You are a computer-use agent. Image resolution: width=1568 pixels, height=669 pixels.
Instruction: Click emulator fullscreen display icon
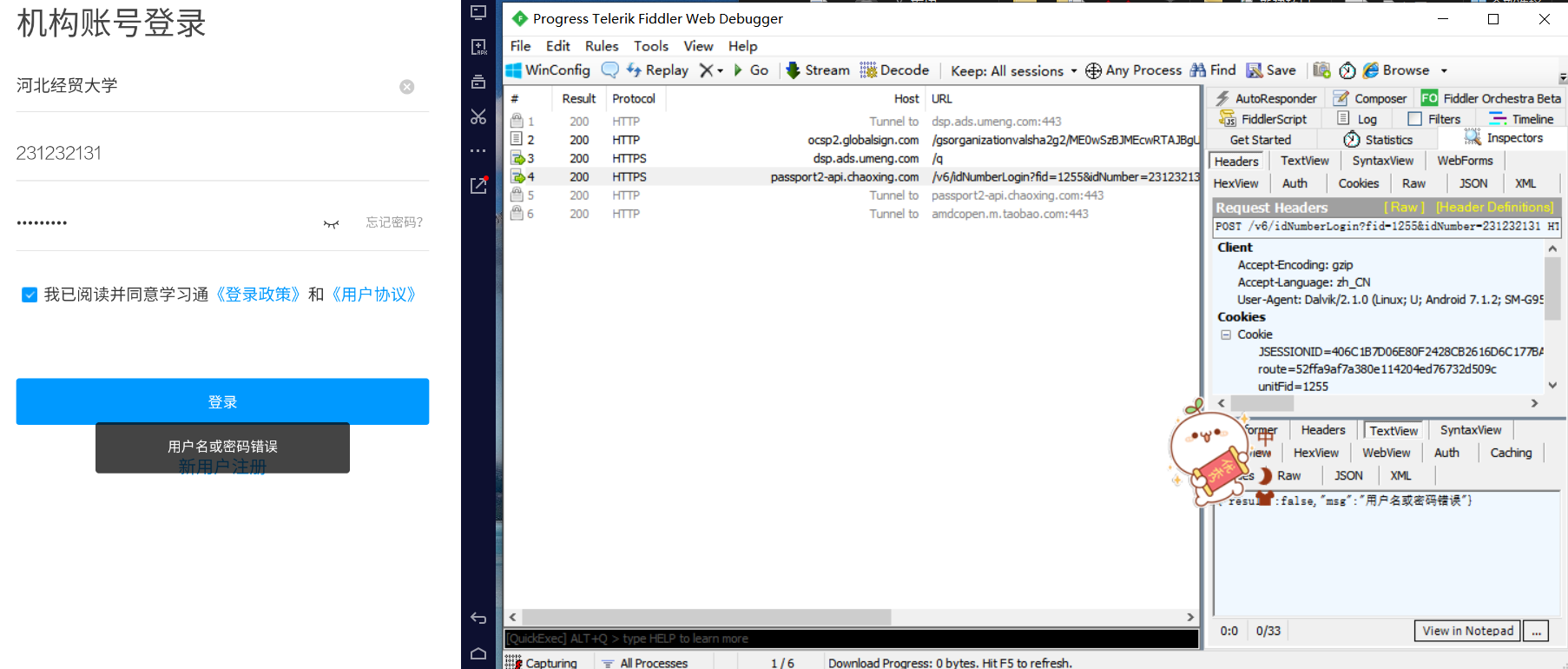point(478,12)
